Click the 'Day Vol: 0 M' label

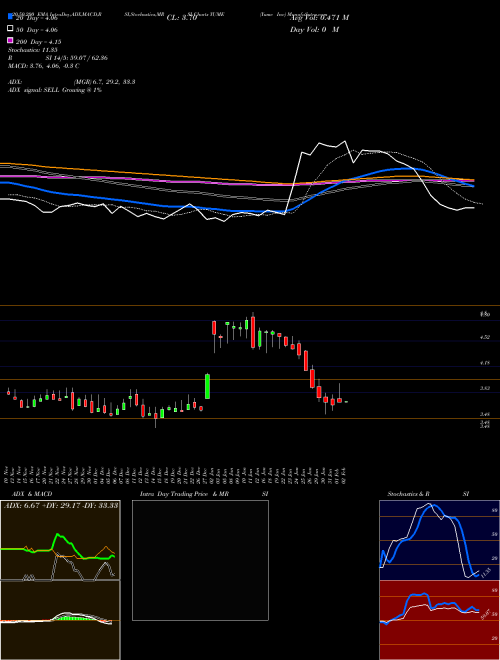pyautogui.click(x=314, y=29)
